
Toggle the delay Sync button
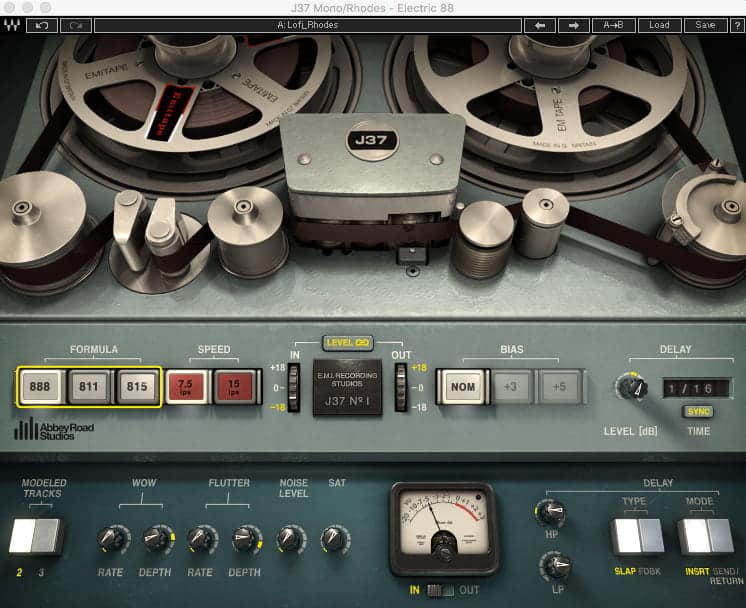tap(698, 411)
